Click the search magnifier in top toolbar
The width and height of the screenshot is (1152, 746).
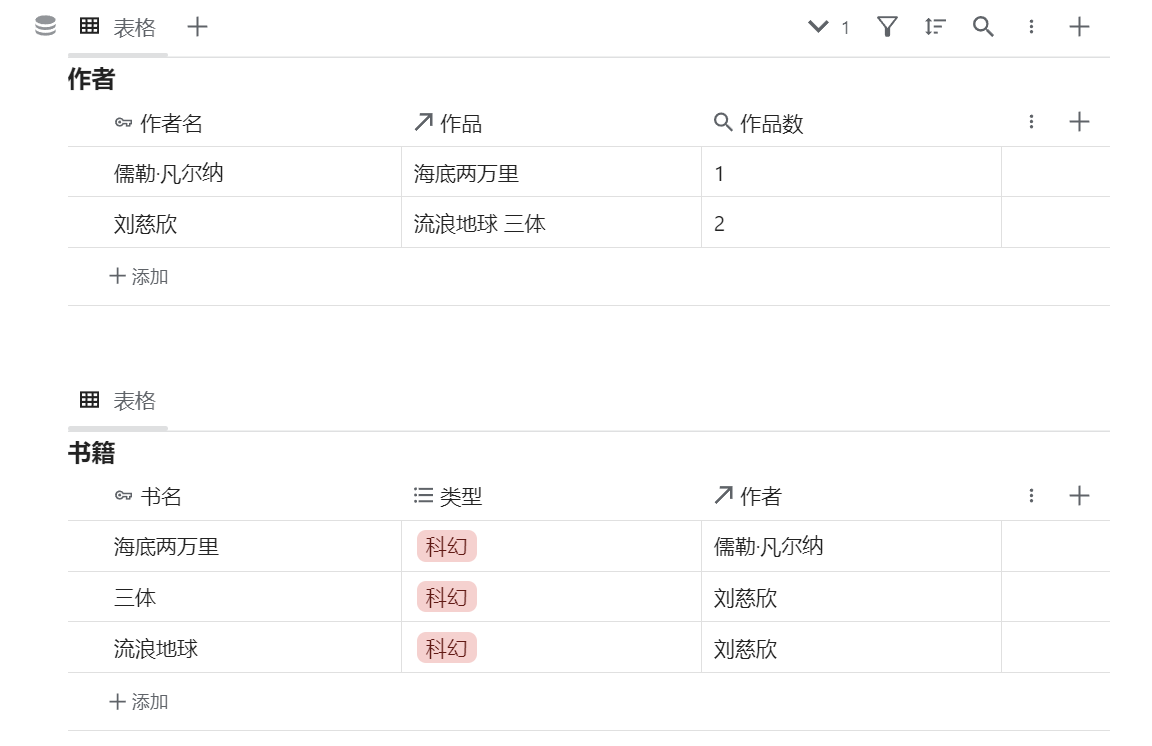tap(983, 27)
